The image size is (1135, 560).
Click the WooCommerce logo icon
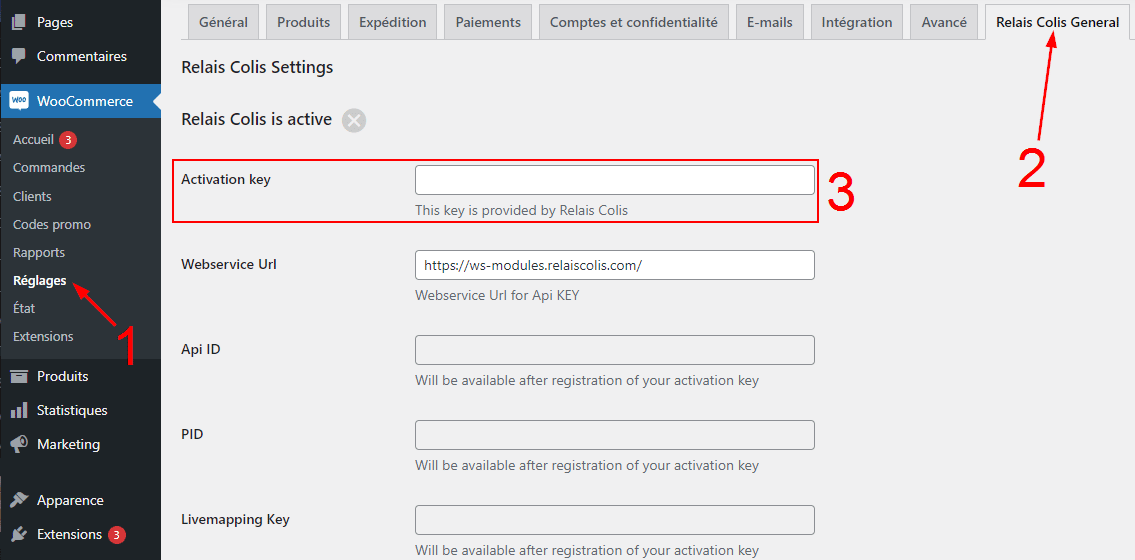pyautogui.click(x=19, y=101)
